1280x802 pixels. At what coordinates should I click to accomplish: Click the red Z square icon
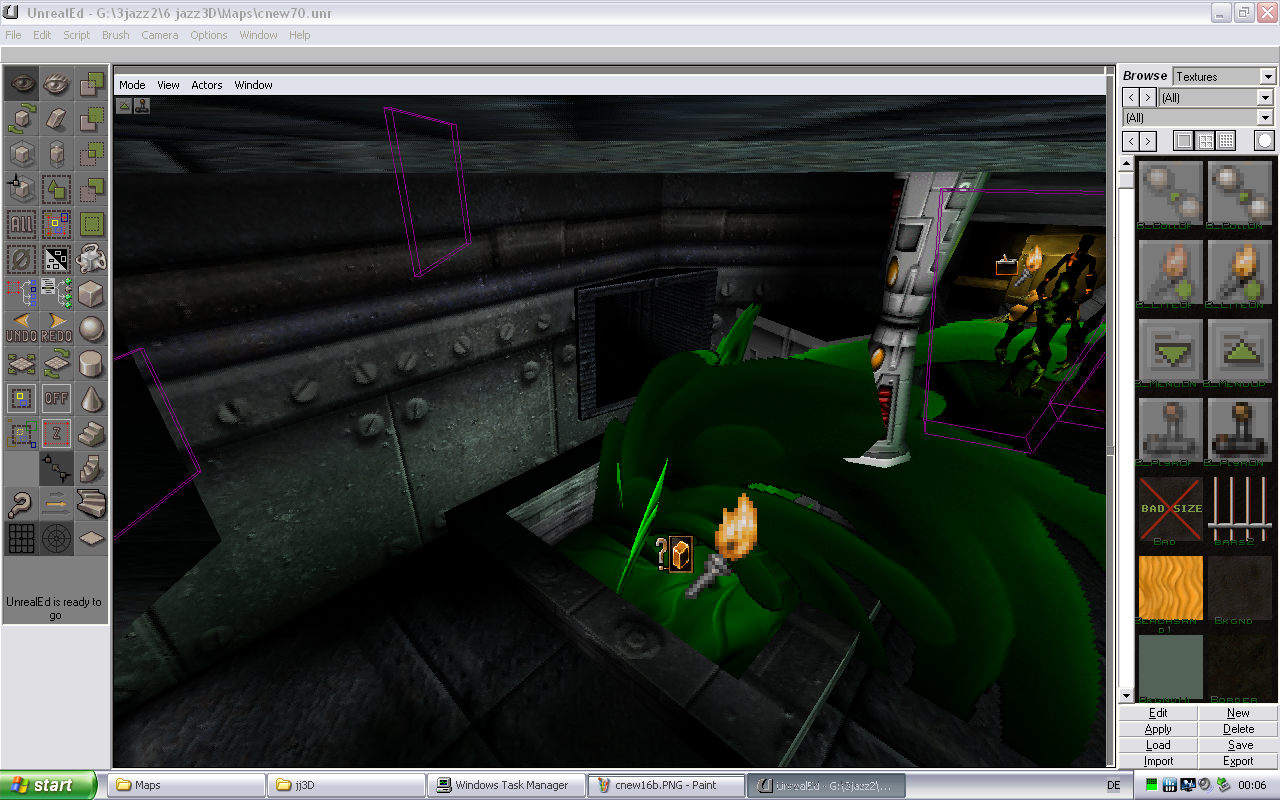[x=57, y=434]
